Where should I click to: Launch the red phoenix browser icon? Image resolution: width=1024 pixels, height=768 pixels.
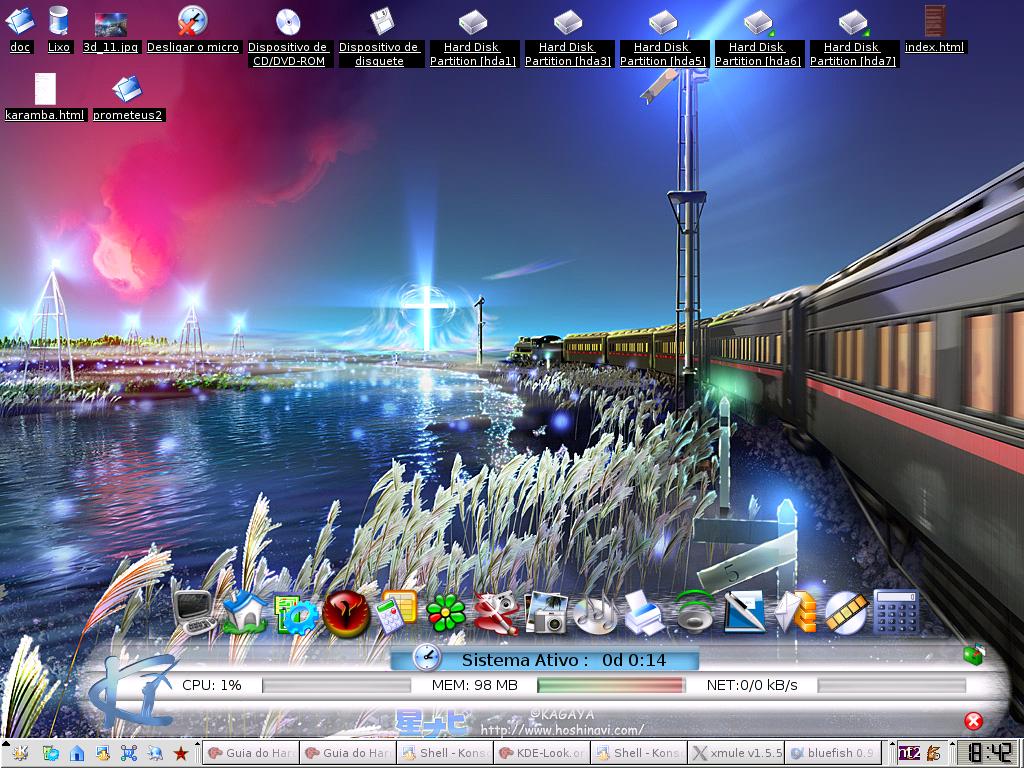pos(346,614)
